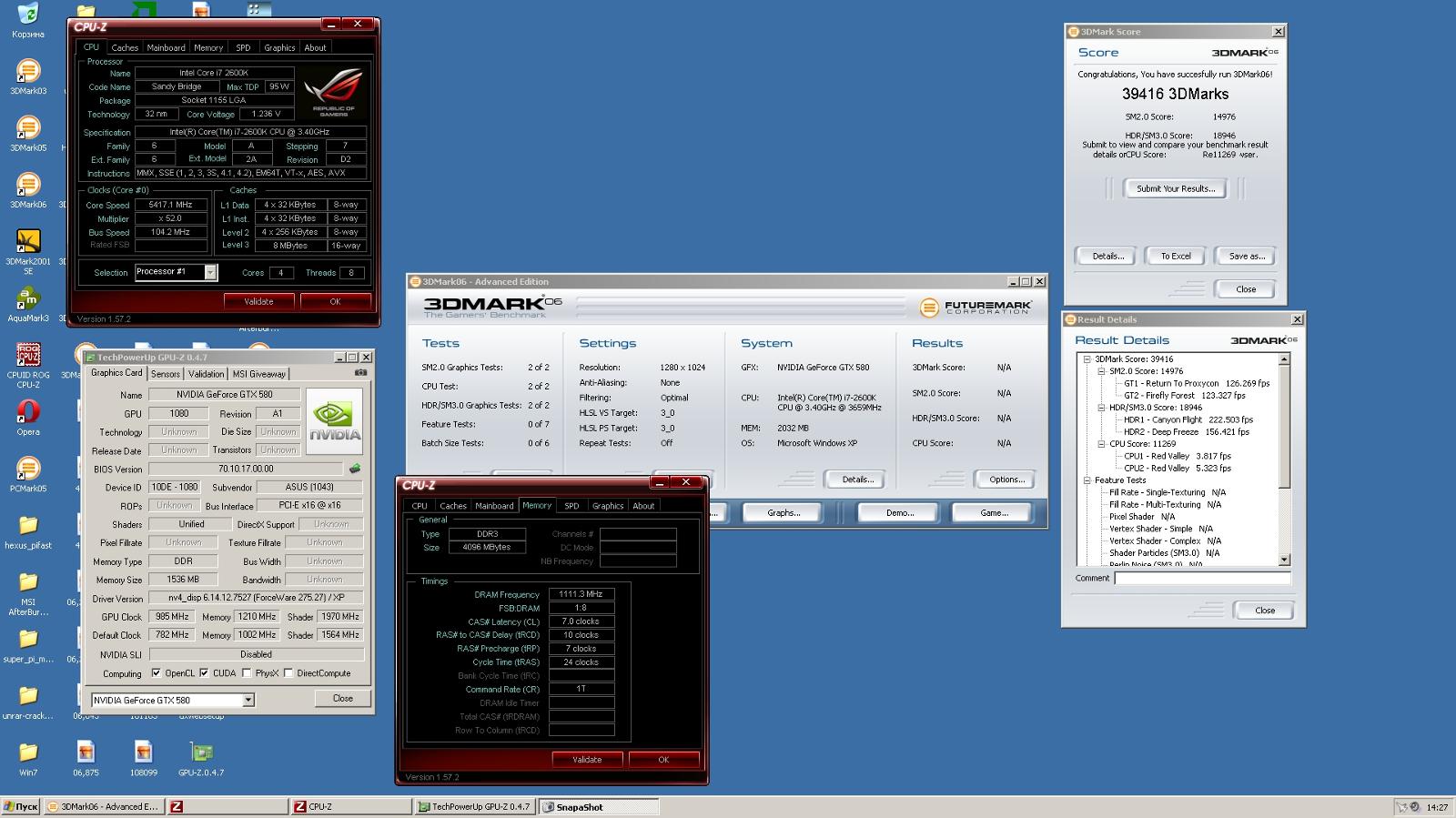Switch to Mainboard tab in top CPU-Z

coord(166,47)
